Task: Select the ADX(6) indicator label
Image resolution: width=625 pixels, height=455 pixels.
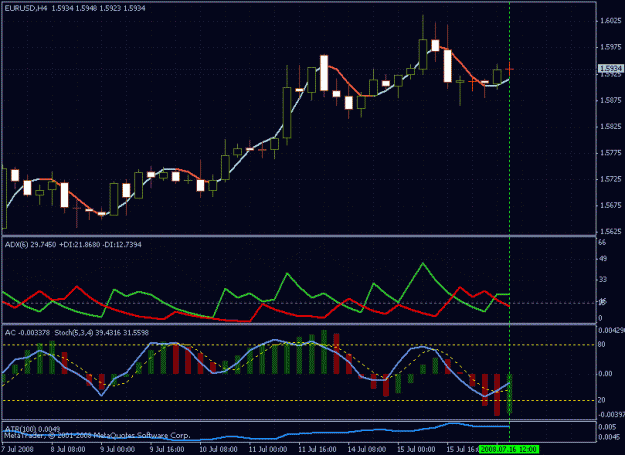Action: pos(16,245)
